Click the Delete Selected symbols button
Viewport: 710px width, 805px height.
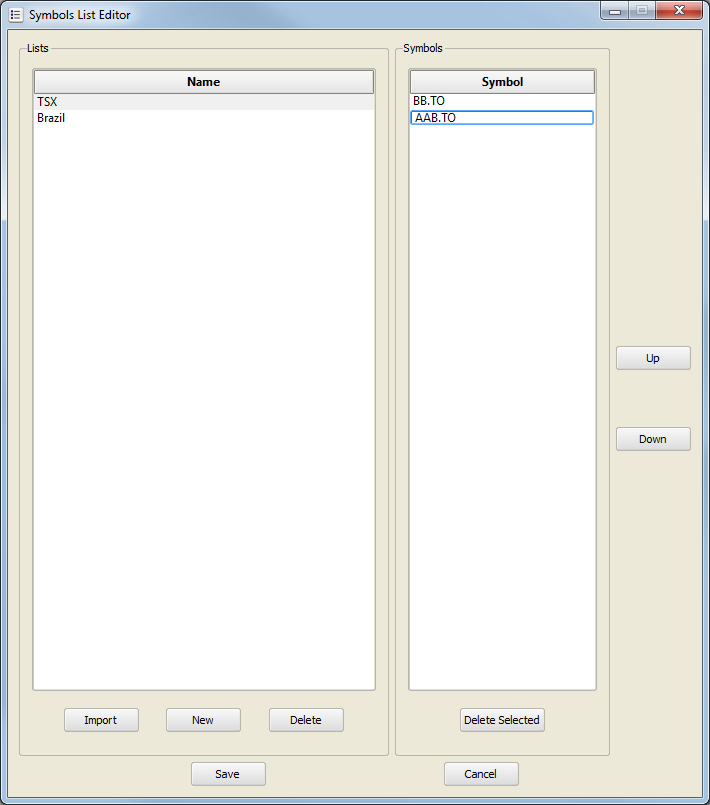click(502, 720)
